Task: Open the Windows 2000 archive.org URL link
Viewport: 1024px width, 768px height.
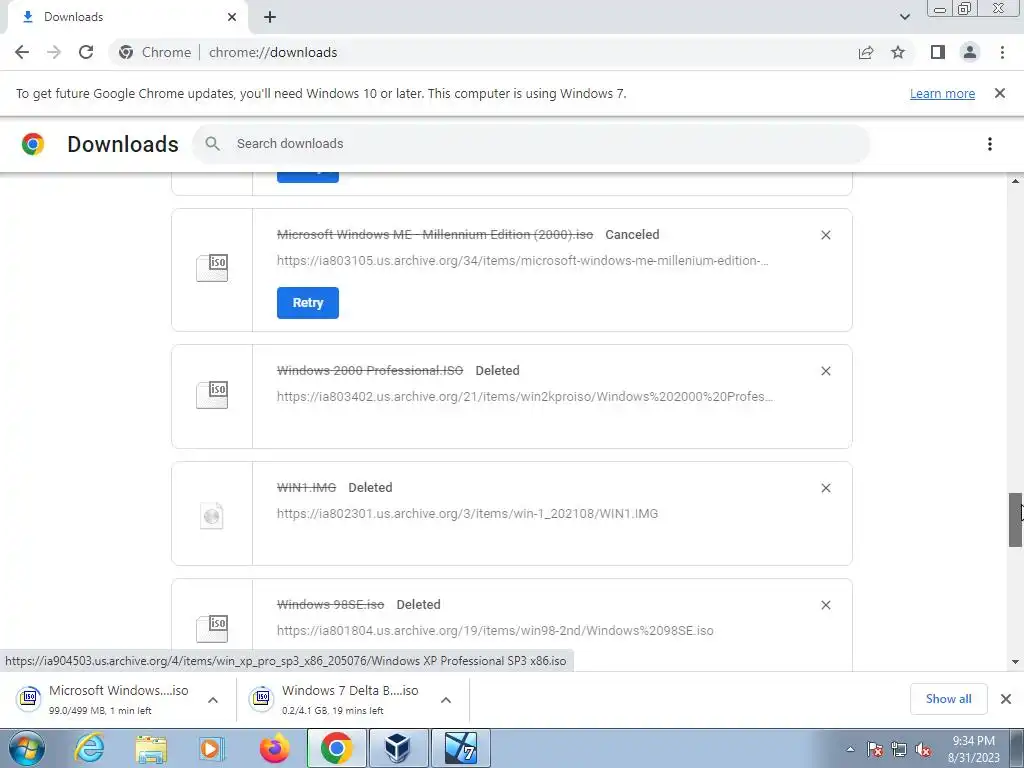Action: 525,396
